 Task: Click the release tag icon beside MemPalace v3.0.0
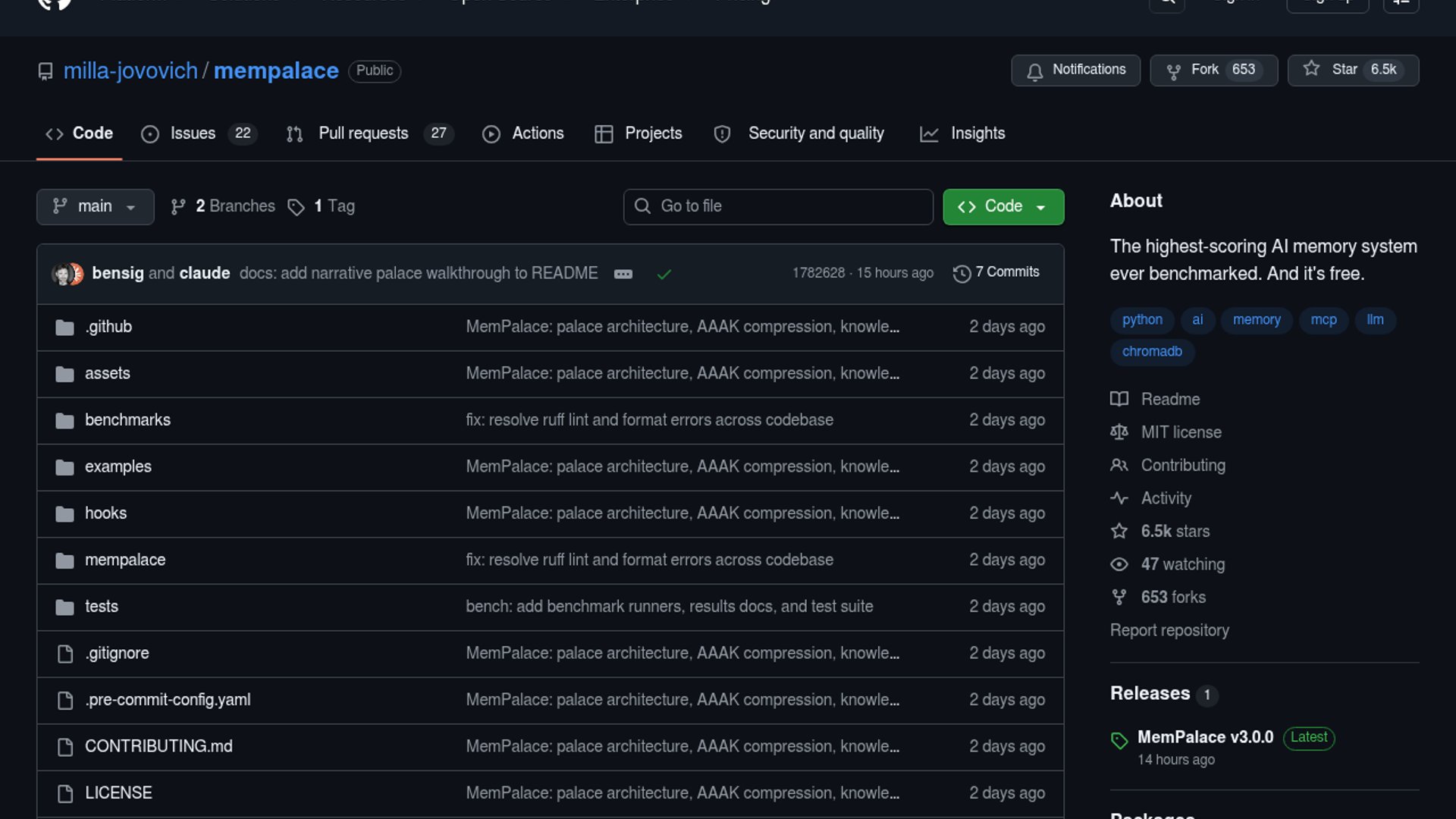tap(1119, 740)
